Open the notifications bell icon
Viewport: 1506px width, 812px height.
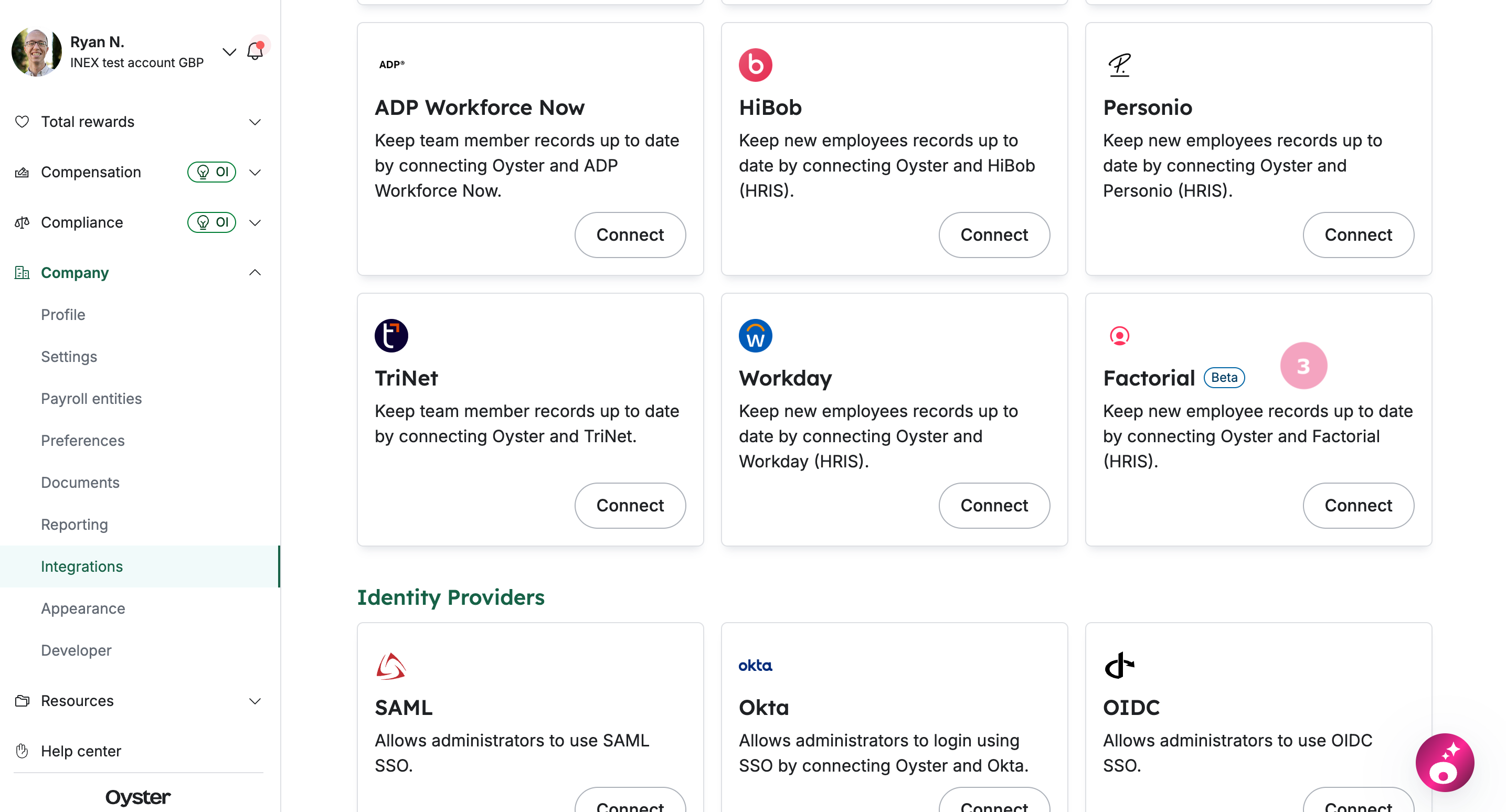pos(256,51)
